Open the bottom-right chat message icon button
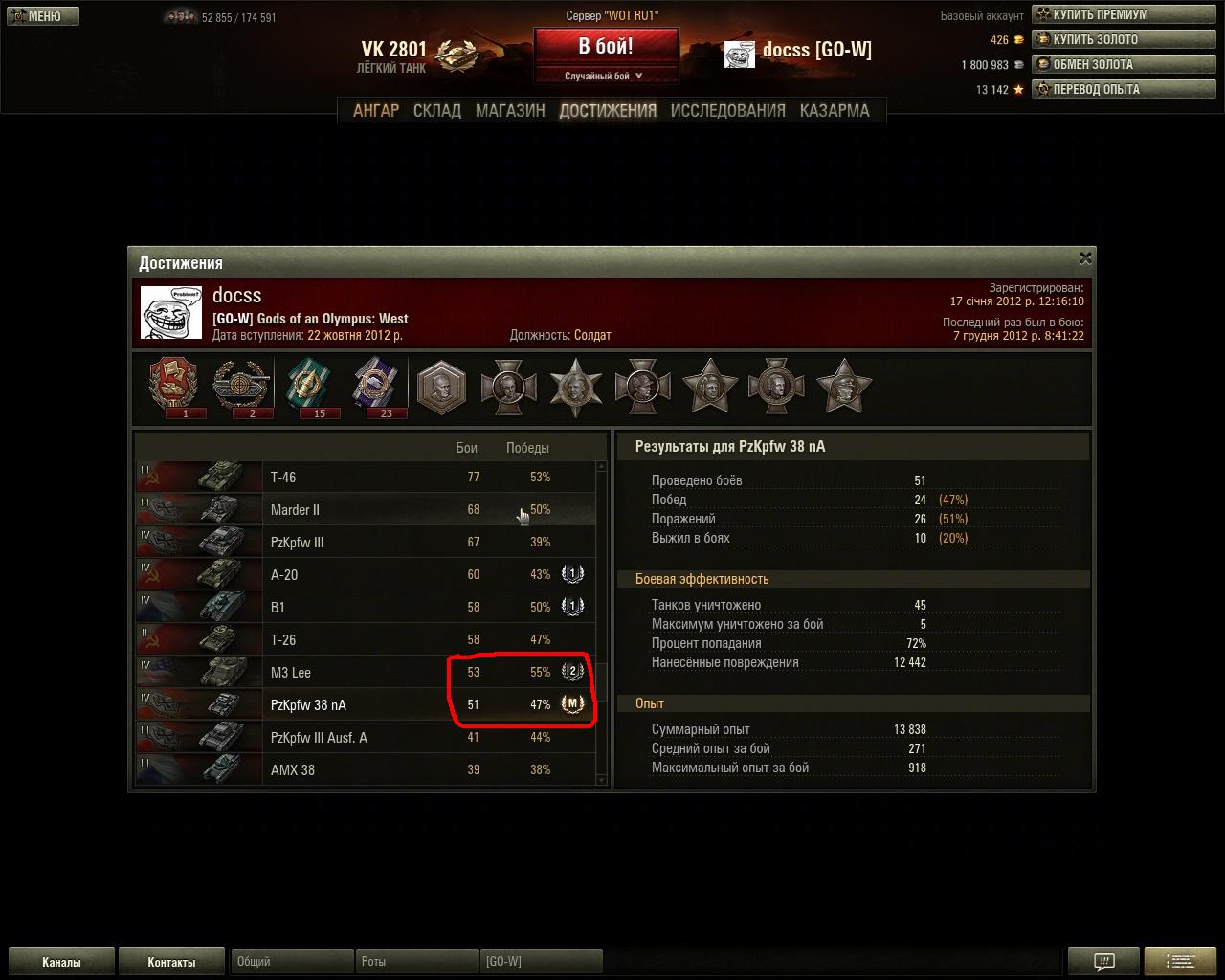This screenshot has width=1225, height=980. (x=1103, y=961)
